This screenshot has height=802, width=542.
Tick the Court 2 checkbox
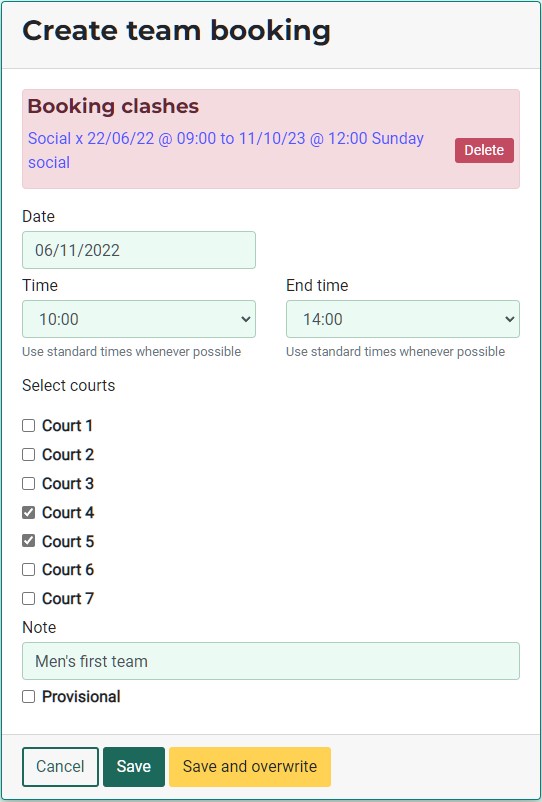[x=29, y=455]
